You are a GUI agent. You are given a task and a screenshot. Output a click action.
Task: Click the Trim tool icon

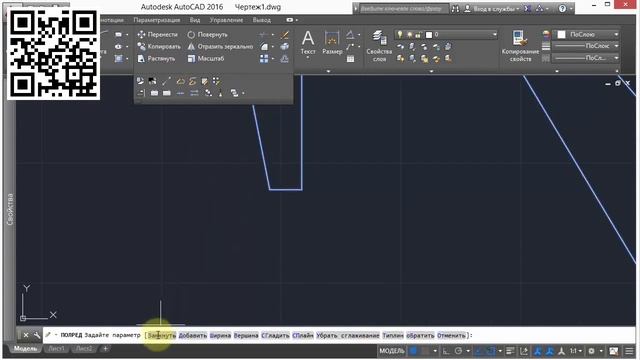(264, 35)
